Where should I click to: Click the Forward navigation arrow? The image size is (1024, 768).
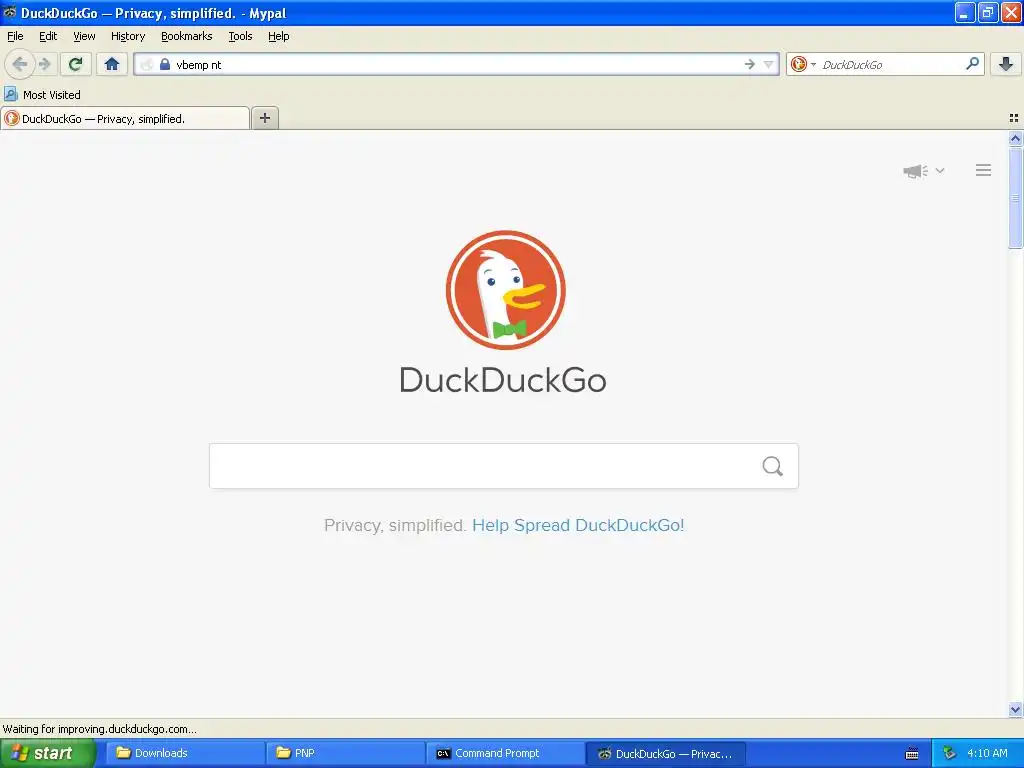click(x=44, y=64)
